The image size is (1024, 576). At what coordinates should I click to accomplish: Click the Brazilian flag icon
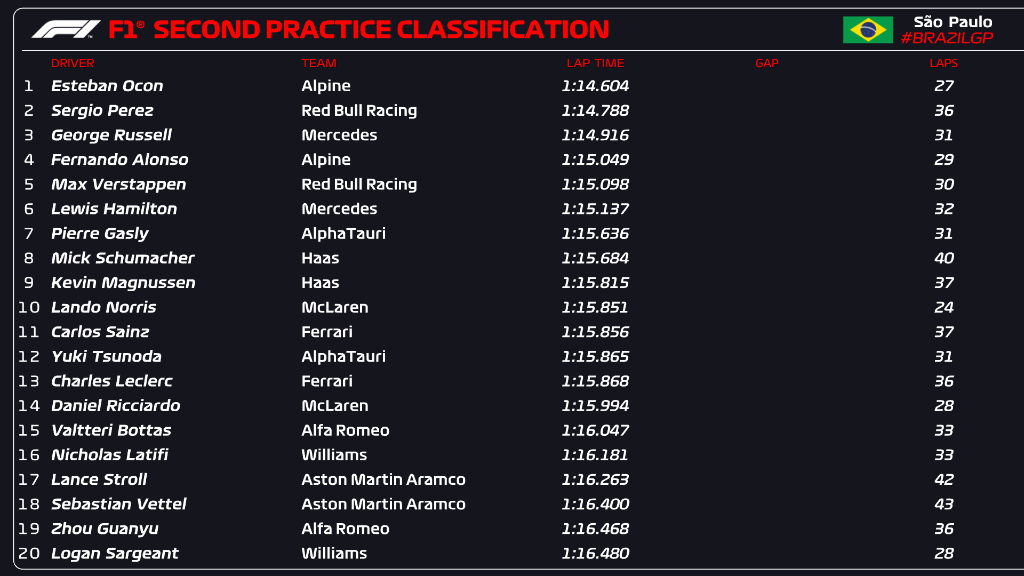tap(867, 30)
